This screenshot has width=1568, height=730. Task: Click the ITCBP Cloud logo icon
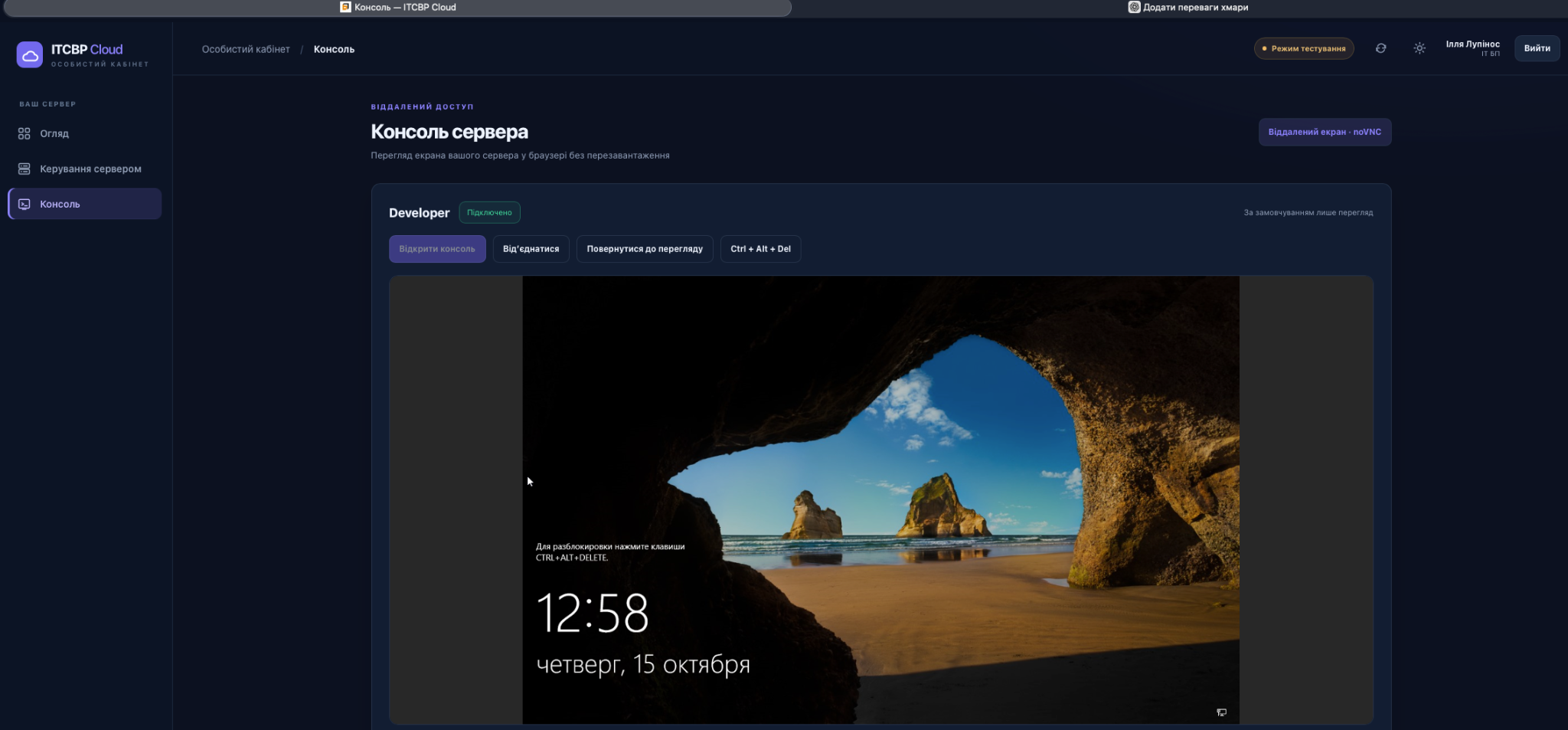point(30,55)
